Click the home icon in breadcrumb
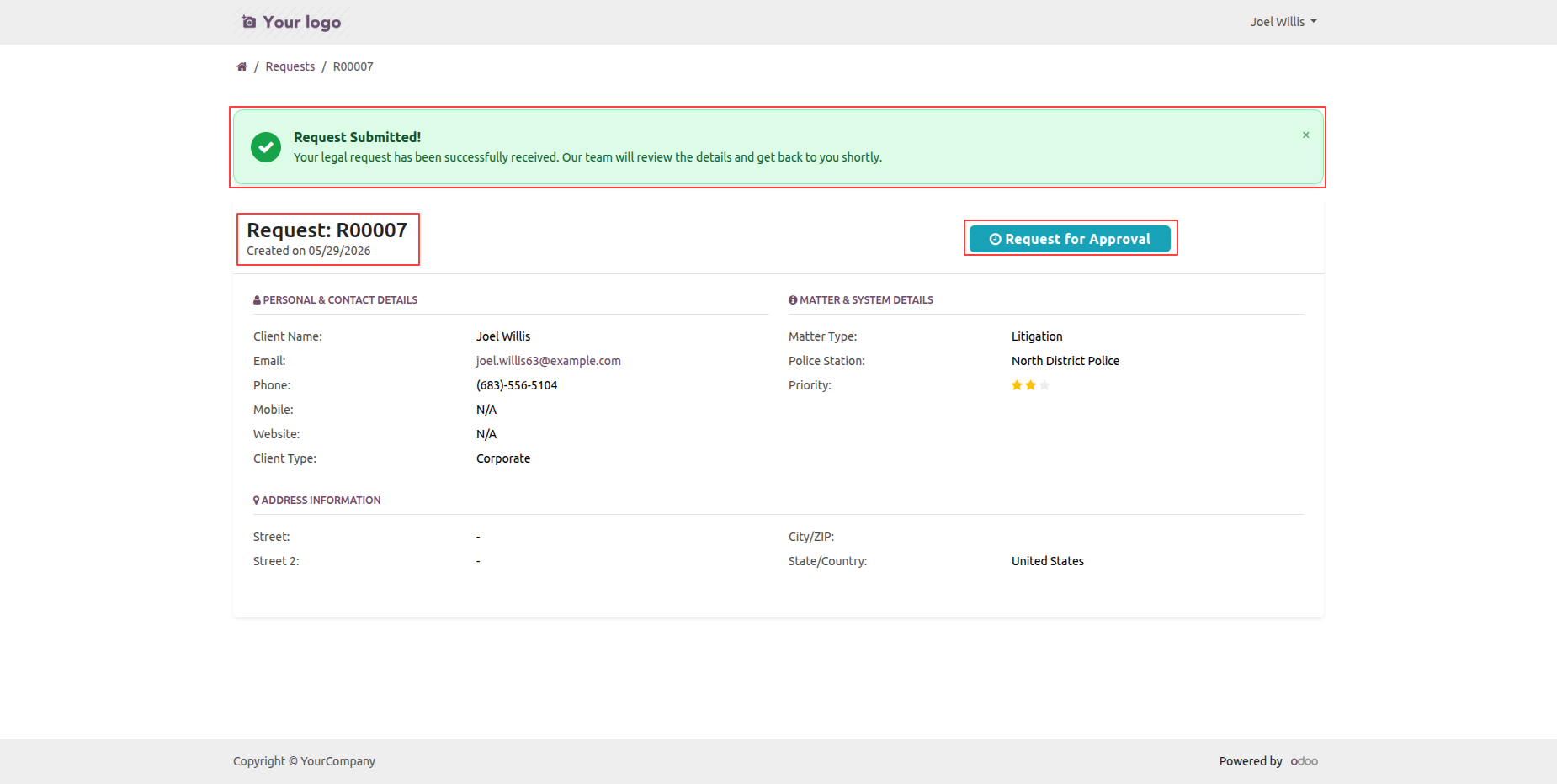Screen dimensions: 1557x784 coord(242,66)
